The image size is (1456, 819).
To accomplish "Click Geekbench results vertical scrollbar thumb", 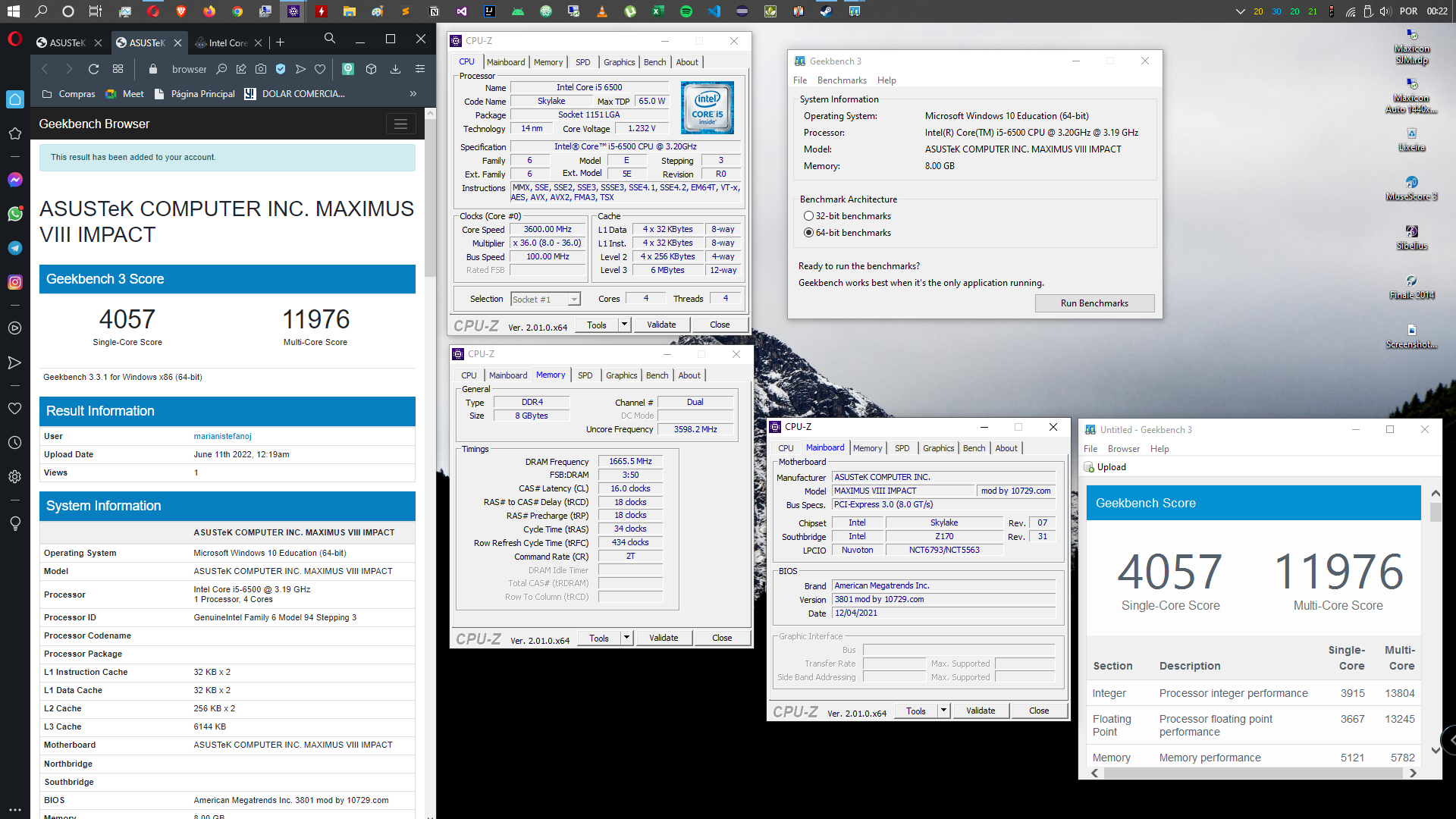I will point(1435,513).
